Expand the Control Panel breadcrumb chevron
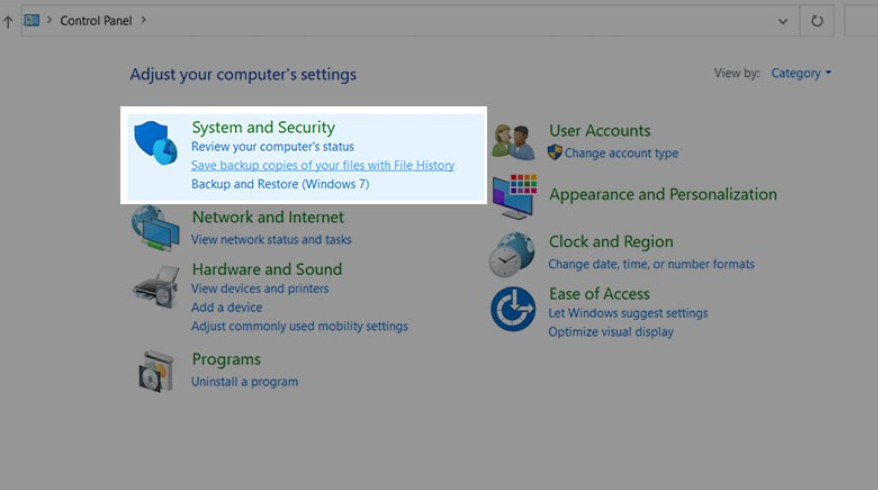The image size is (878, 490). [x=143, y=20]
